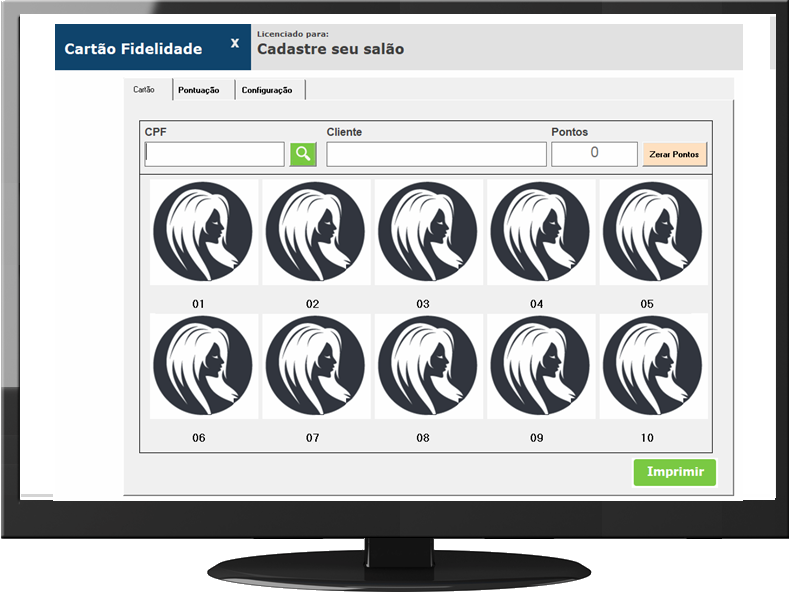Click loyalty stamp icon number 05

[651, 232]
